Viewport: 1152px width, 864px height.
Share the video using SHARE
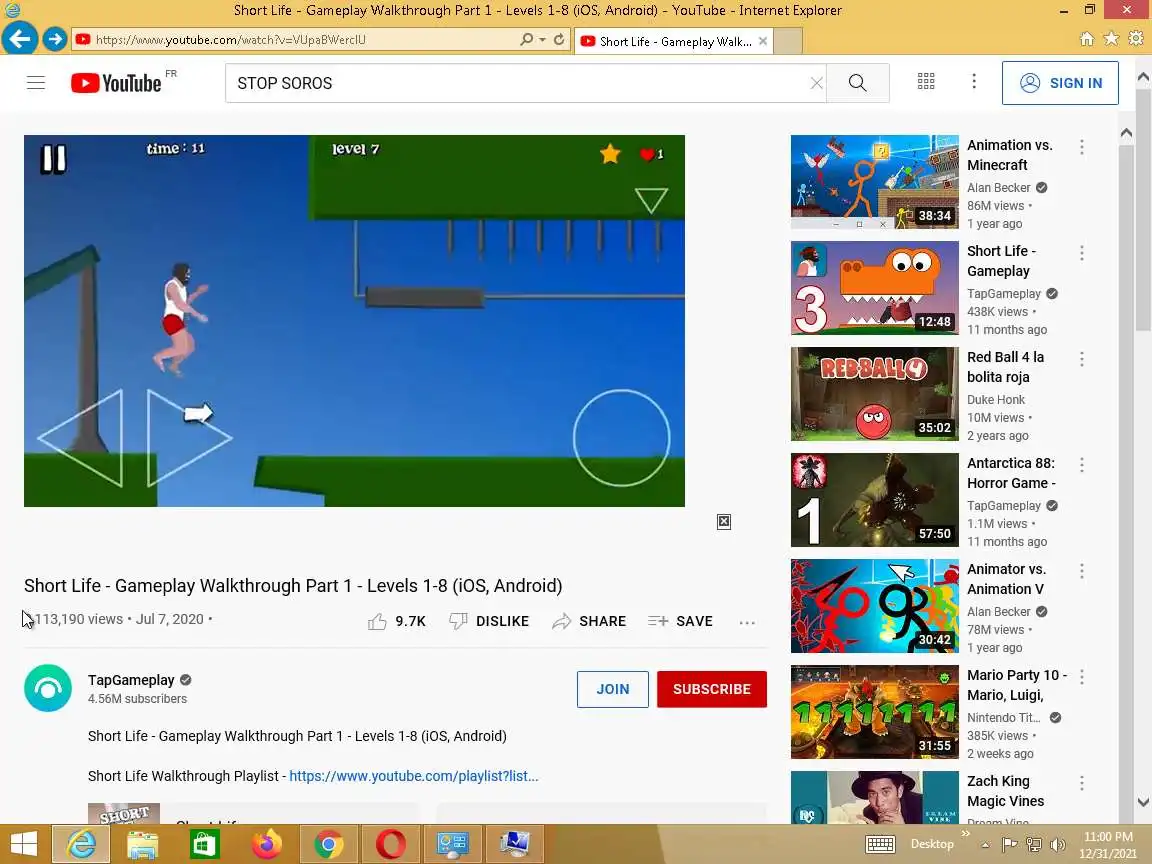coord(589,622)
